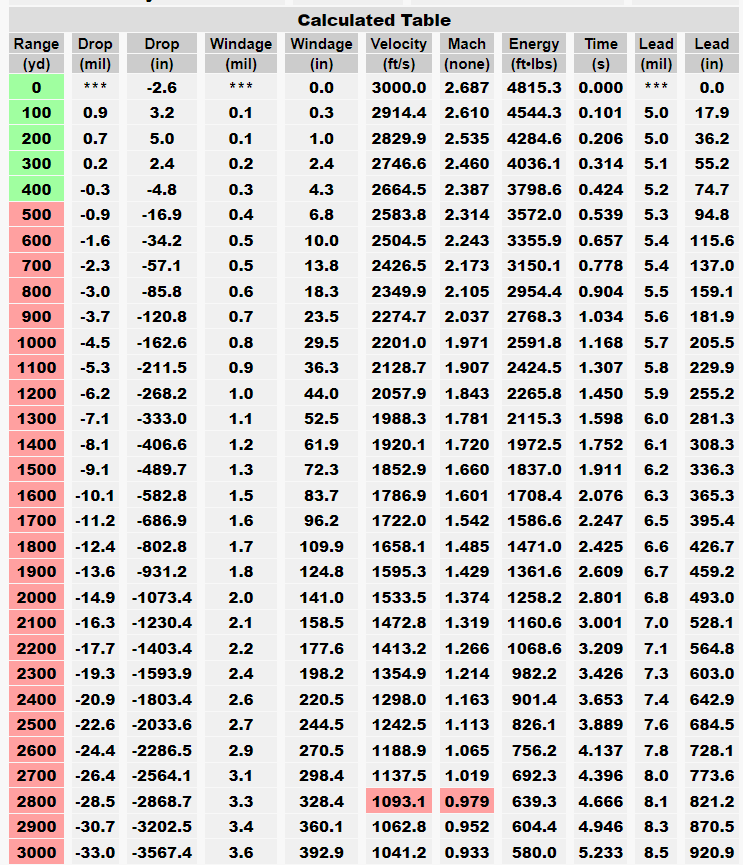
Task: Select the Windage (in) column header
Action: pyautogui.click(x=321, y=54)
